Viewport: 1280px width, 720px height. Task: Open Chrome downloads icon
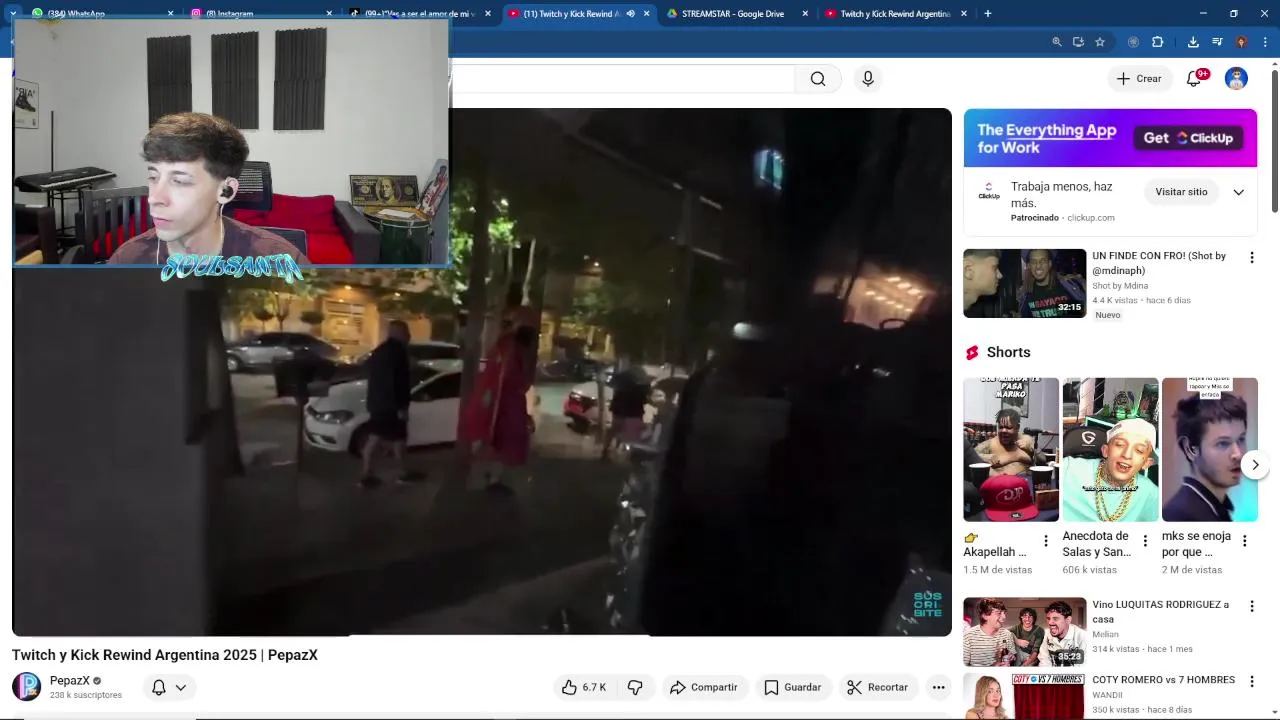click(x=1193, y=42)
